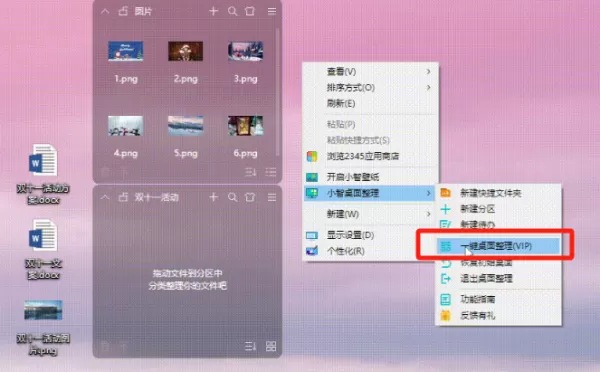This screenshot has height=372, width=600.
Task: Open skin (shirt) icon in 双十一活动 partition
Action: [x=250, y=197]
